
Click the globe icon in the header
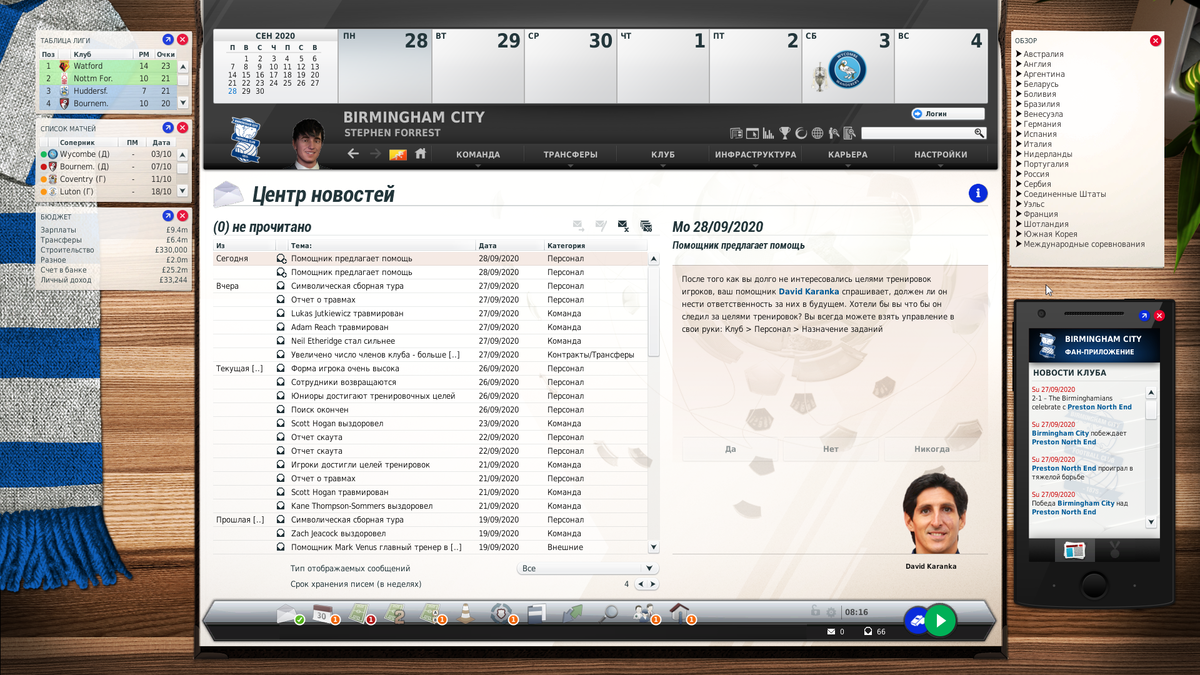coord(817,133)
